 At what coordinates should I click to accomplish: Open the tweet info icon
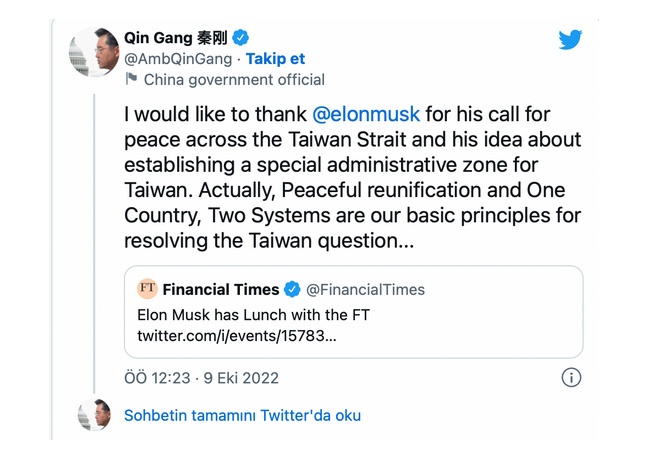570,378
